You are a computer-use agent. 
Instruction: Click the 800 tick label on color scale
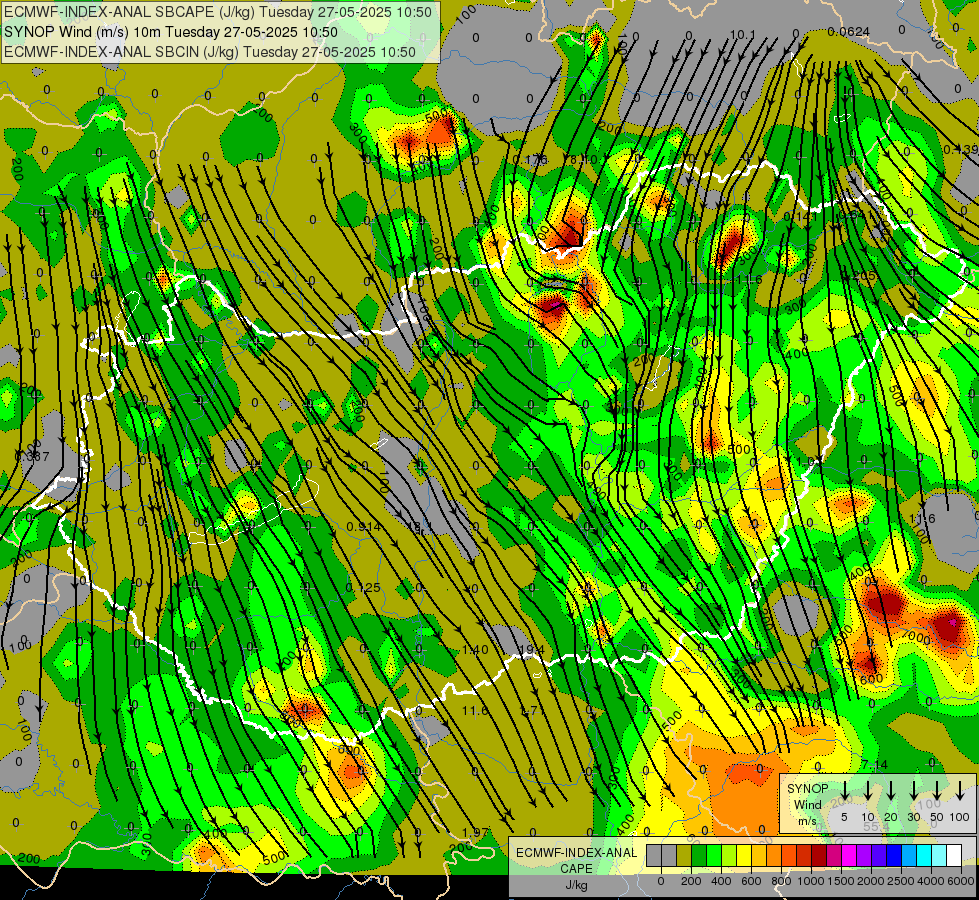click(781, 881)
